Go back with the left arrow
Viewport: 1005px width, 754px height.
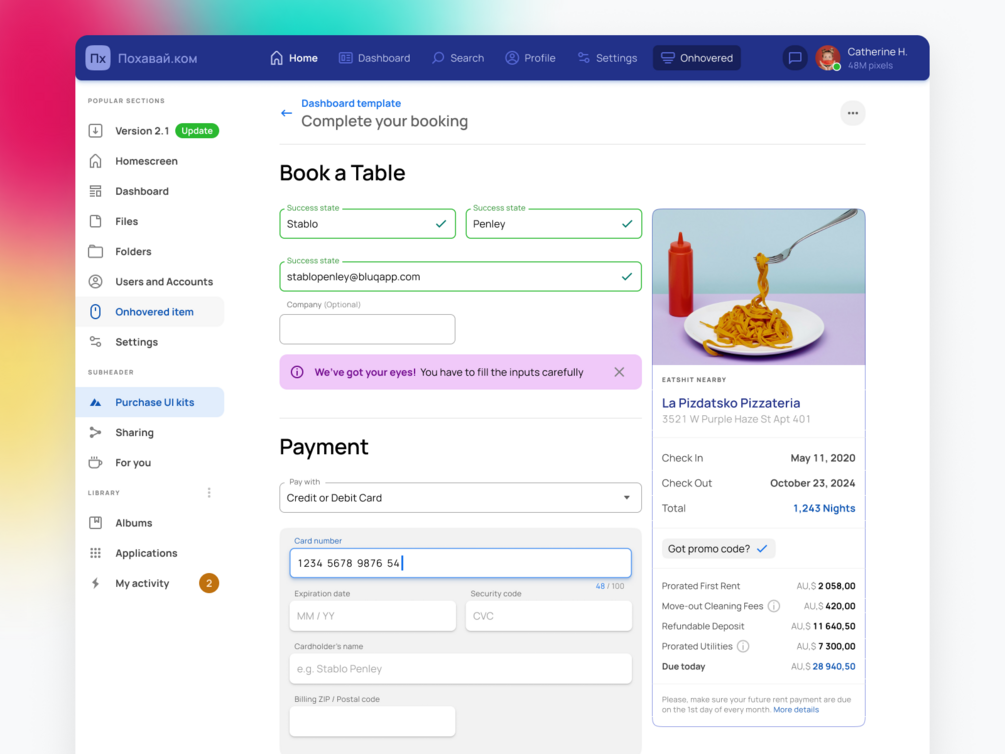(x=287, y=113)
